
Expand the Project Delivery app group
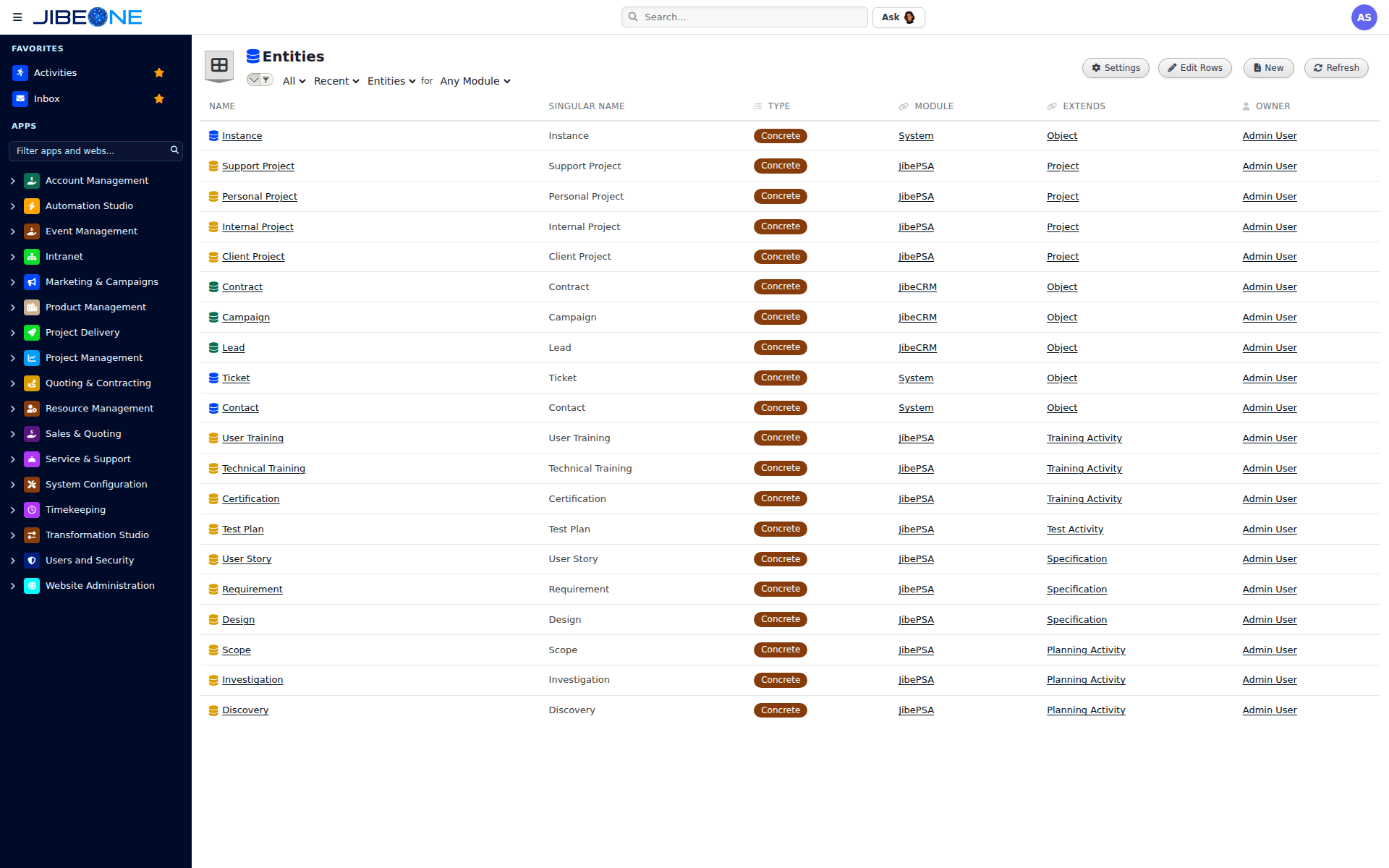click(x=13, y=333)
